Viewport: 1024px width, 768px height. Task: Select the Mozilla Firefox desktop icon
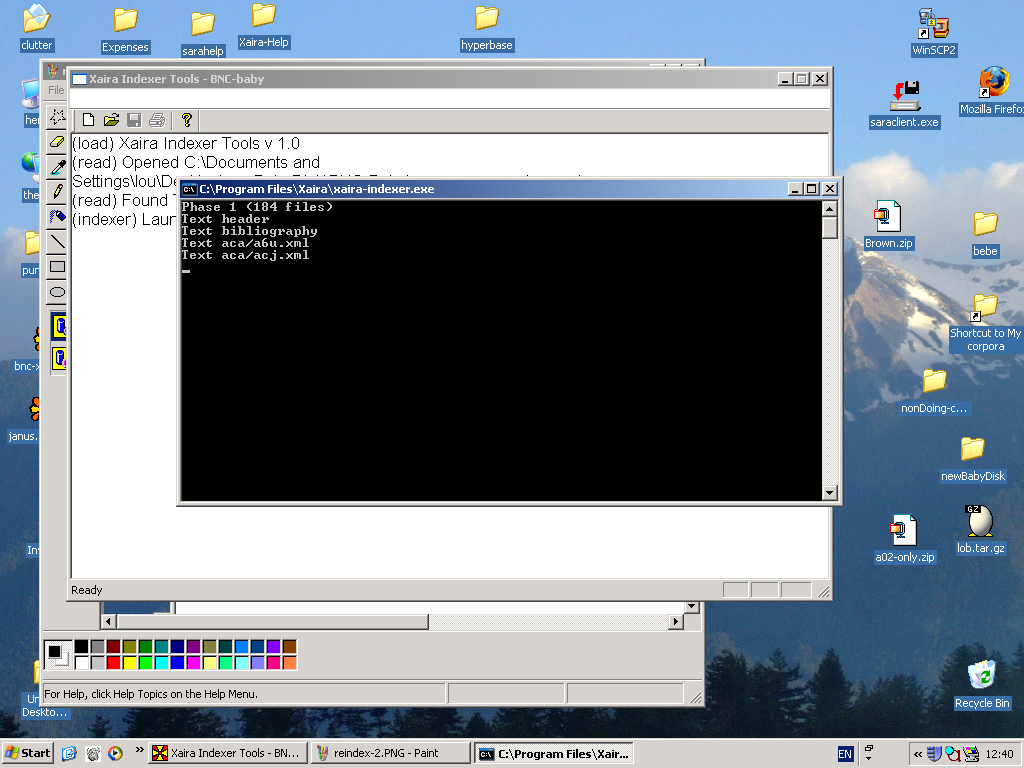coord(993,91)
